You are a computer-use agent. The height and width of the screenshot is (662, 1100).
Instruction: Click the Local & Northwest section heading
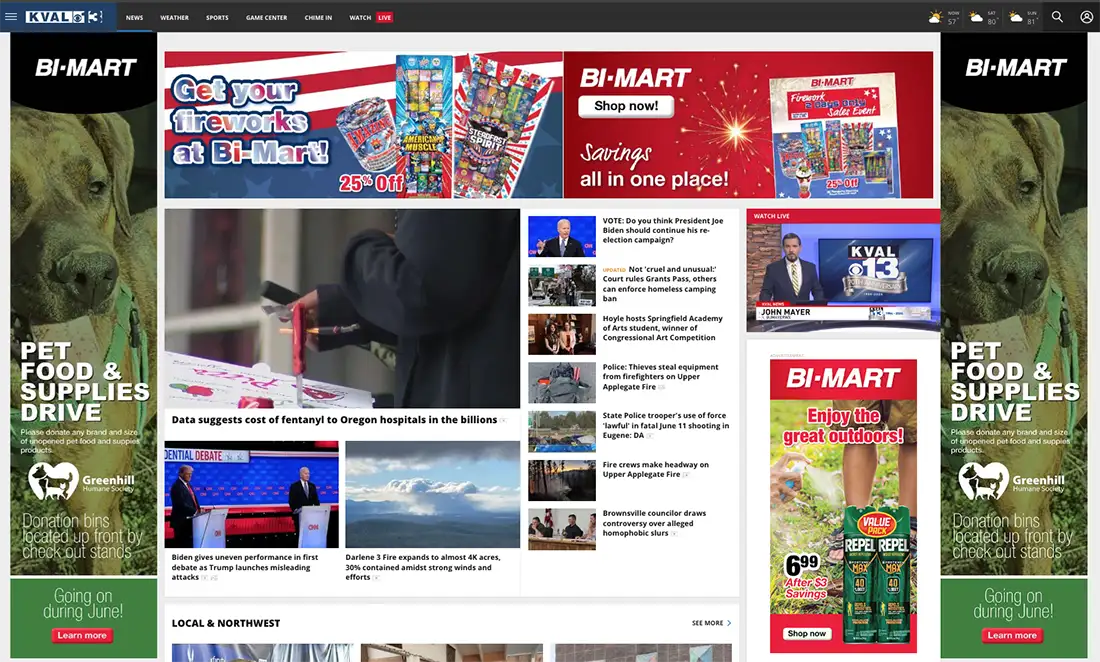click(x=226, y=623)
